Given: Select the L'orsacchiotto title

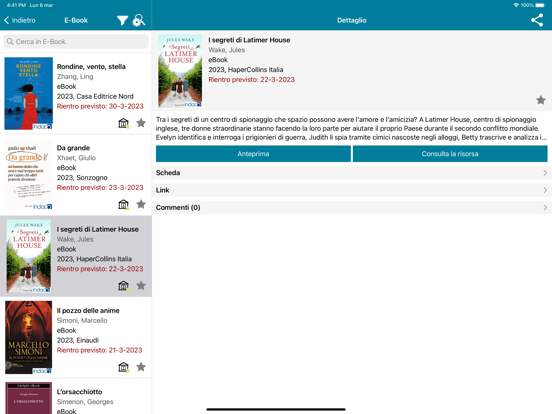Looking at the screenshot, I should tap(79, 392).
